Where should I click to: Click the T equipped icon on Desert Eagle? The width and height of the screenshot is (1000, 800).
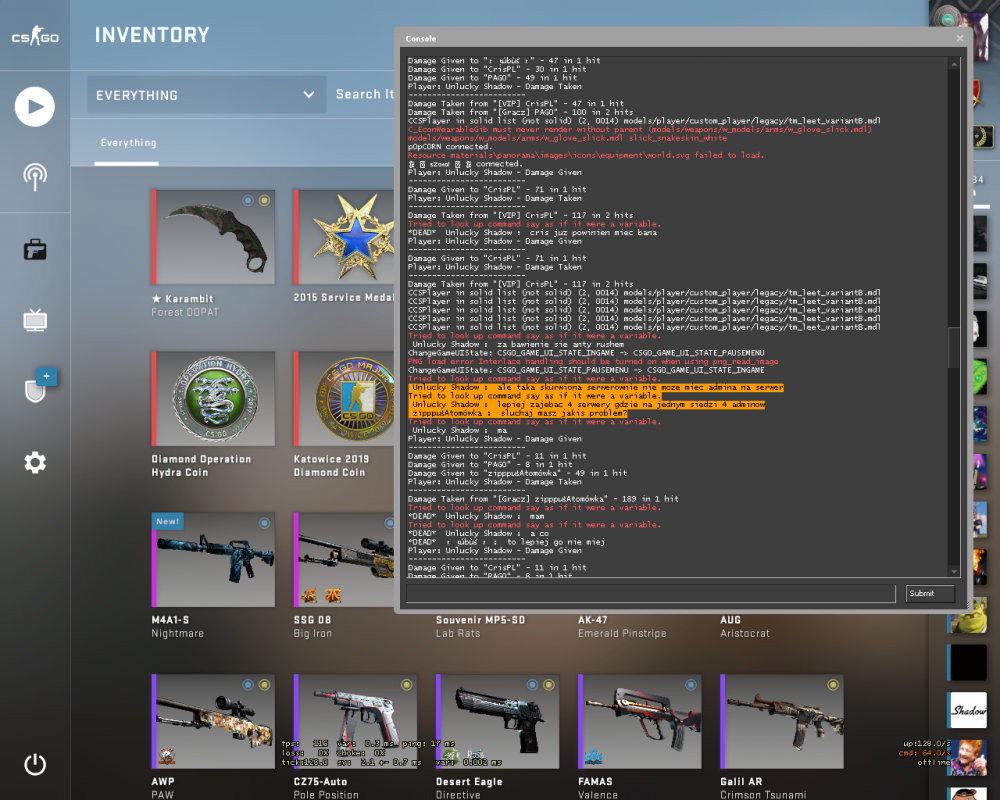549,685
